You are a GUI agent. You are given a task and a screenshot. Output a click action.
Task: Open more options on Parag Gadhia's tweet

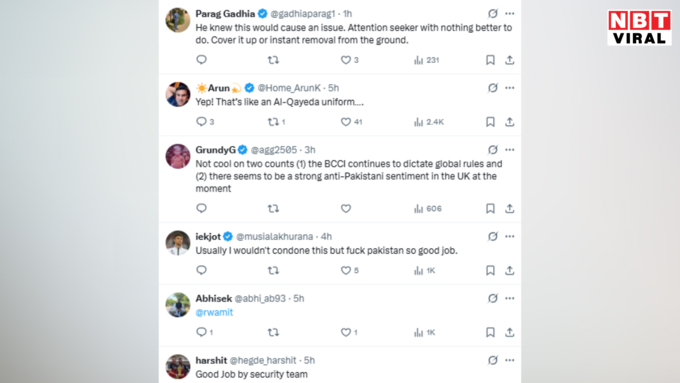tap(510, 13)
